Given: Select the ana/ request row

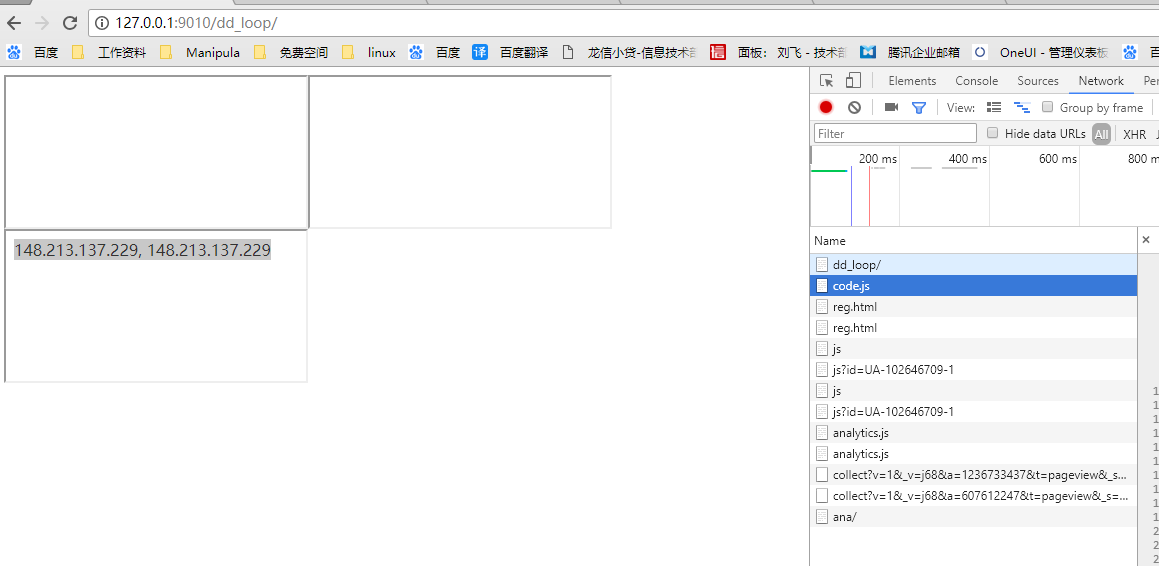Looking at the screenshot, I should [x=973, y=517].
